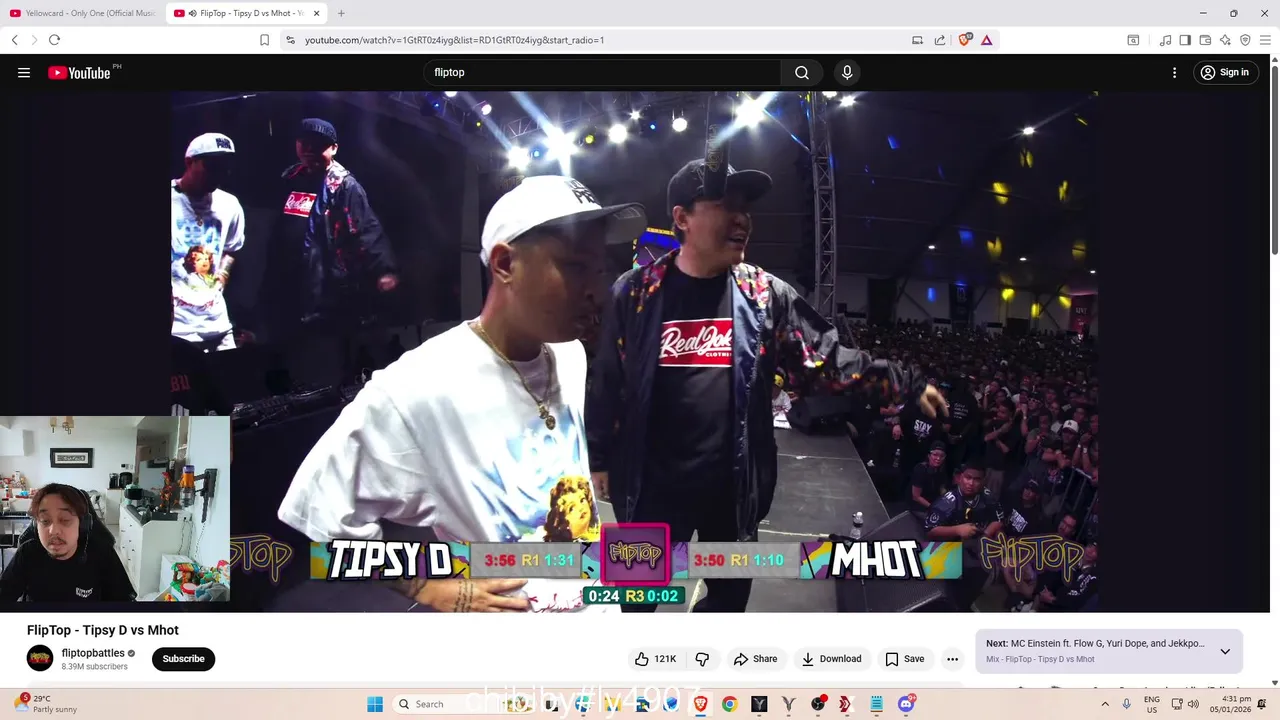
Task: Open more actions ellipsis below video
Action: point(952,659)
